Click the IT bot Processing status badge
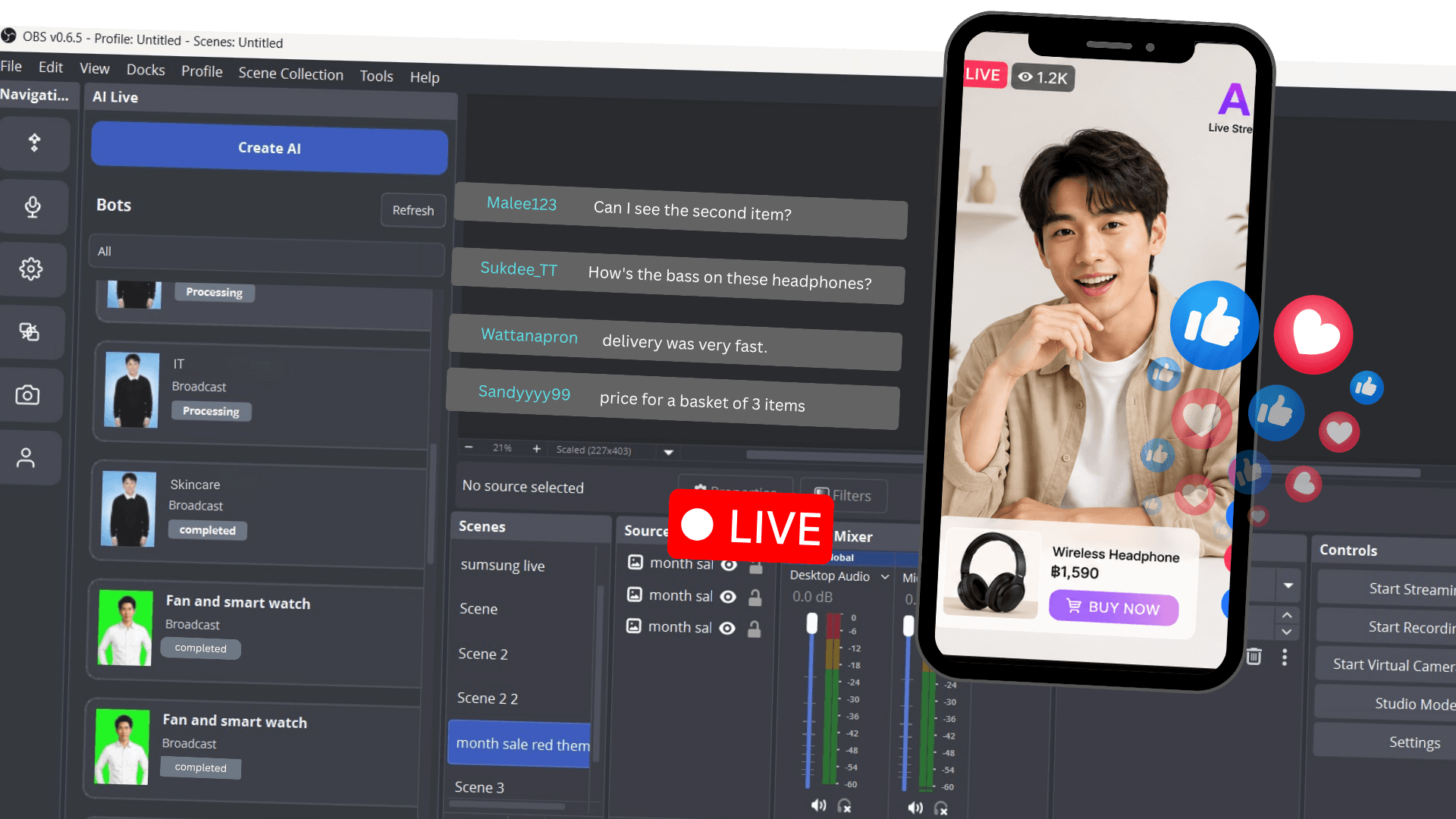This screenshot has height=819, width=1456. point(211,411)
